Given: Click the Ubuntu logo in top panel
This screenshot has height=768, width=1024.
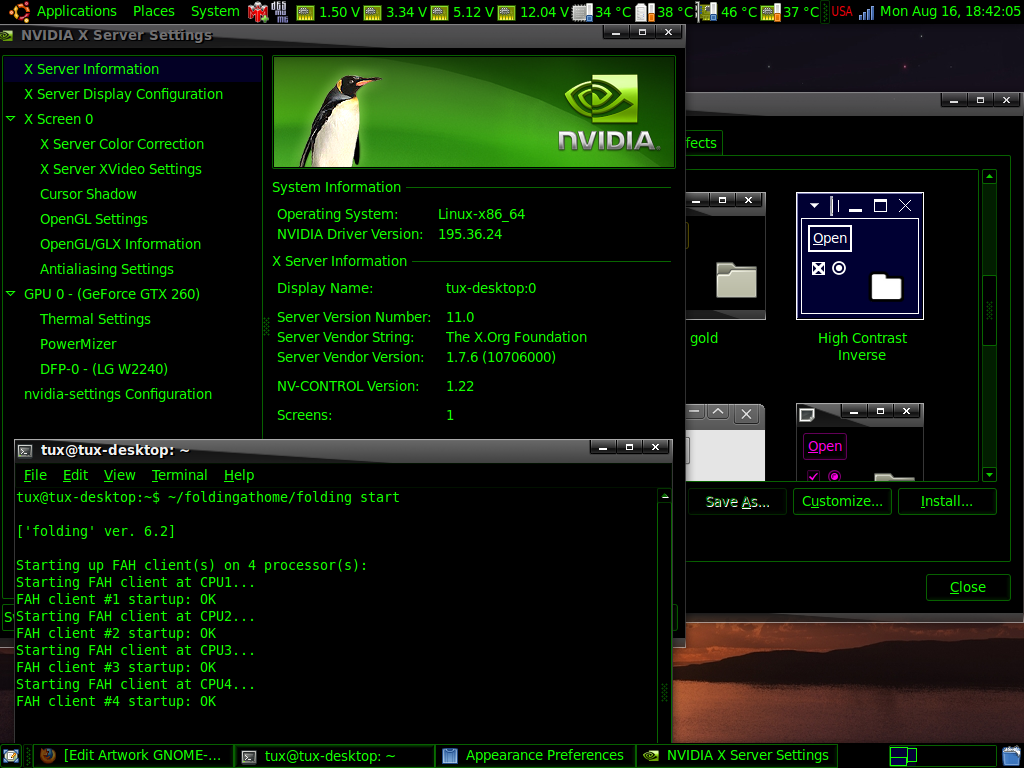Looking at the screenshot, I should click(19, 11).
